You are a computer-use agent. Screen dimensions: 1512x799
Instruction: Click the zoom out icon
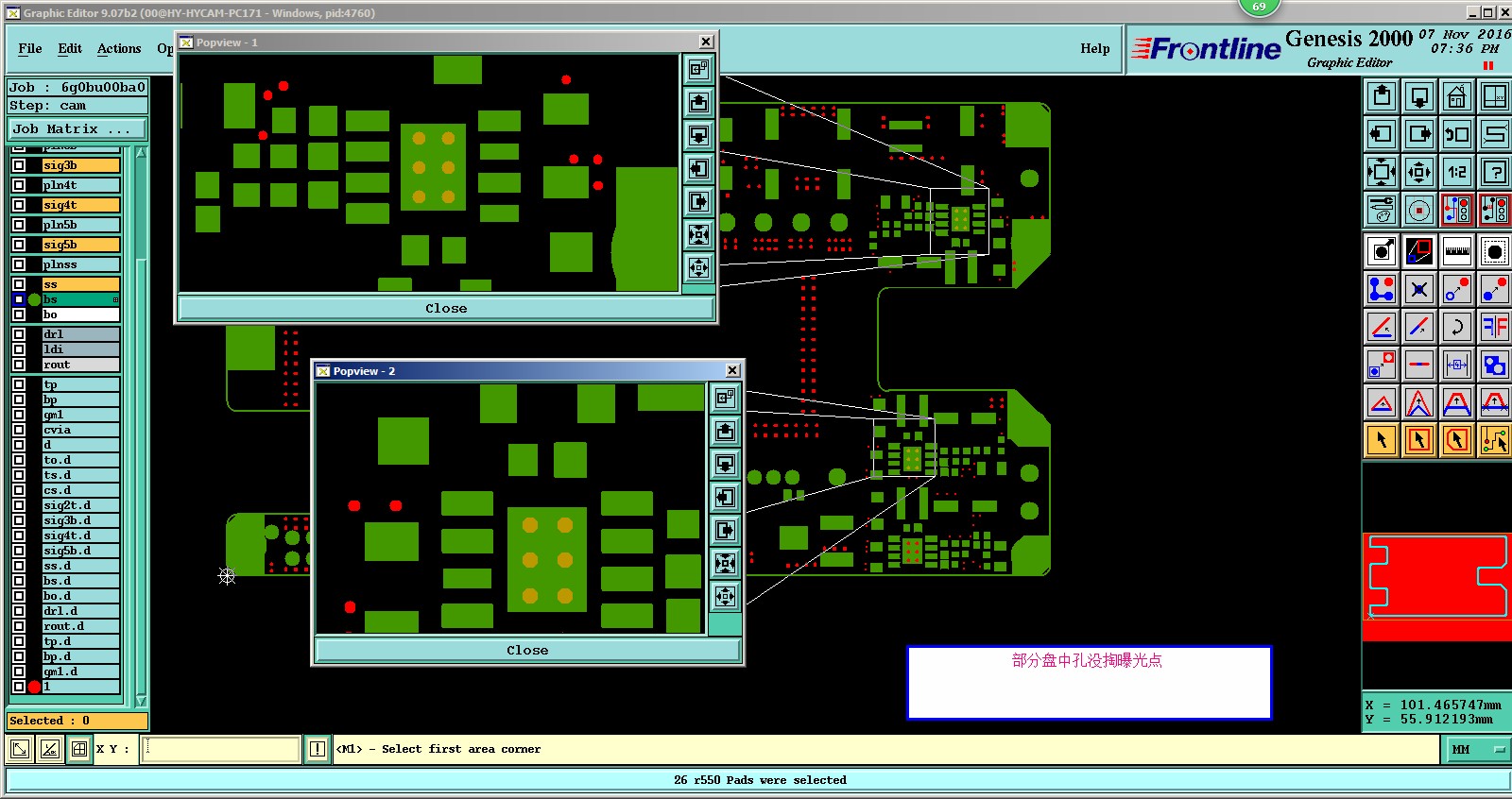coord(1419,172)
